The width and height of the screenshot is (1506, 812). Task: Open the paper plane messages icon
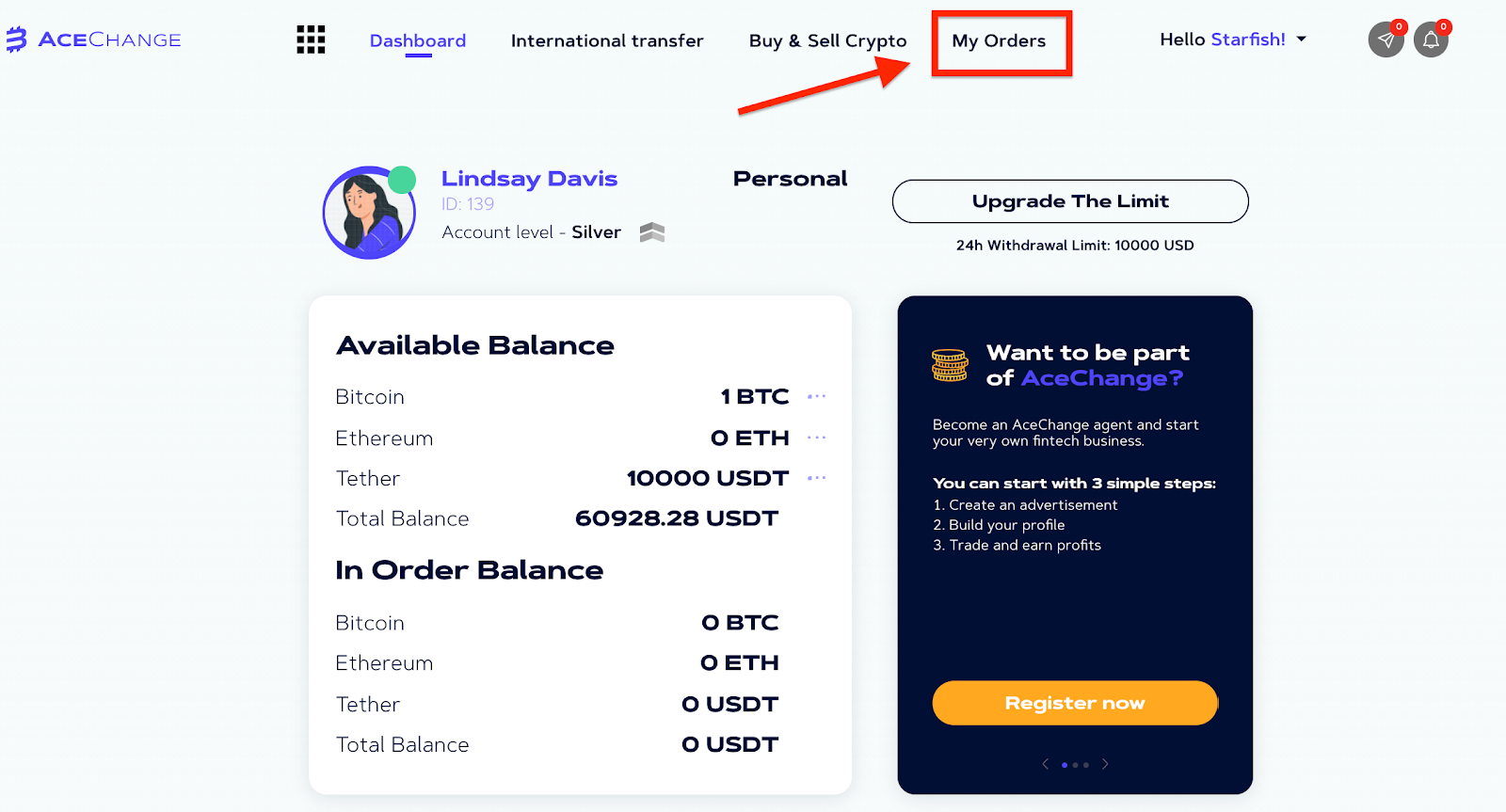[1386, 40]
